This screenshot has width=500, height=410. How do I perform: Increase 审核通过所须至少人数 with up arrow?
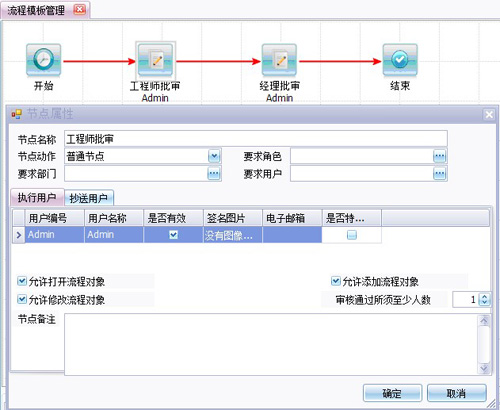(x=484, y=296)
